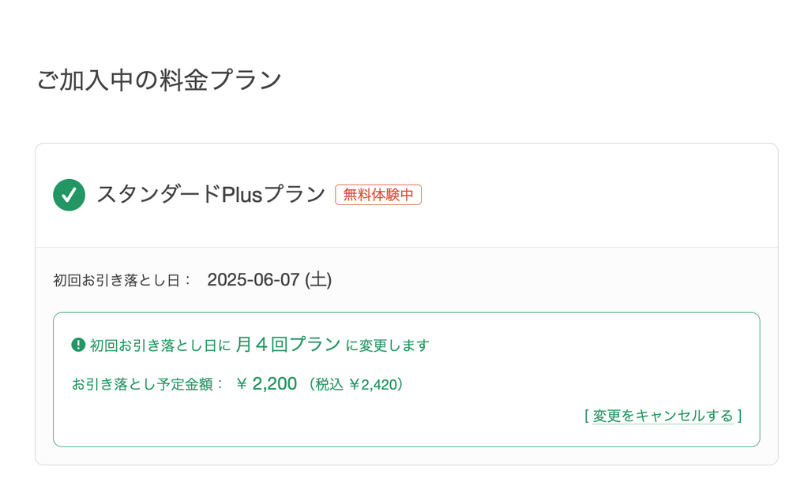Click the 初回お引き落とし日に green notice text
This screenshot has width=800, height=500.
tap(160, 345)
